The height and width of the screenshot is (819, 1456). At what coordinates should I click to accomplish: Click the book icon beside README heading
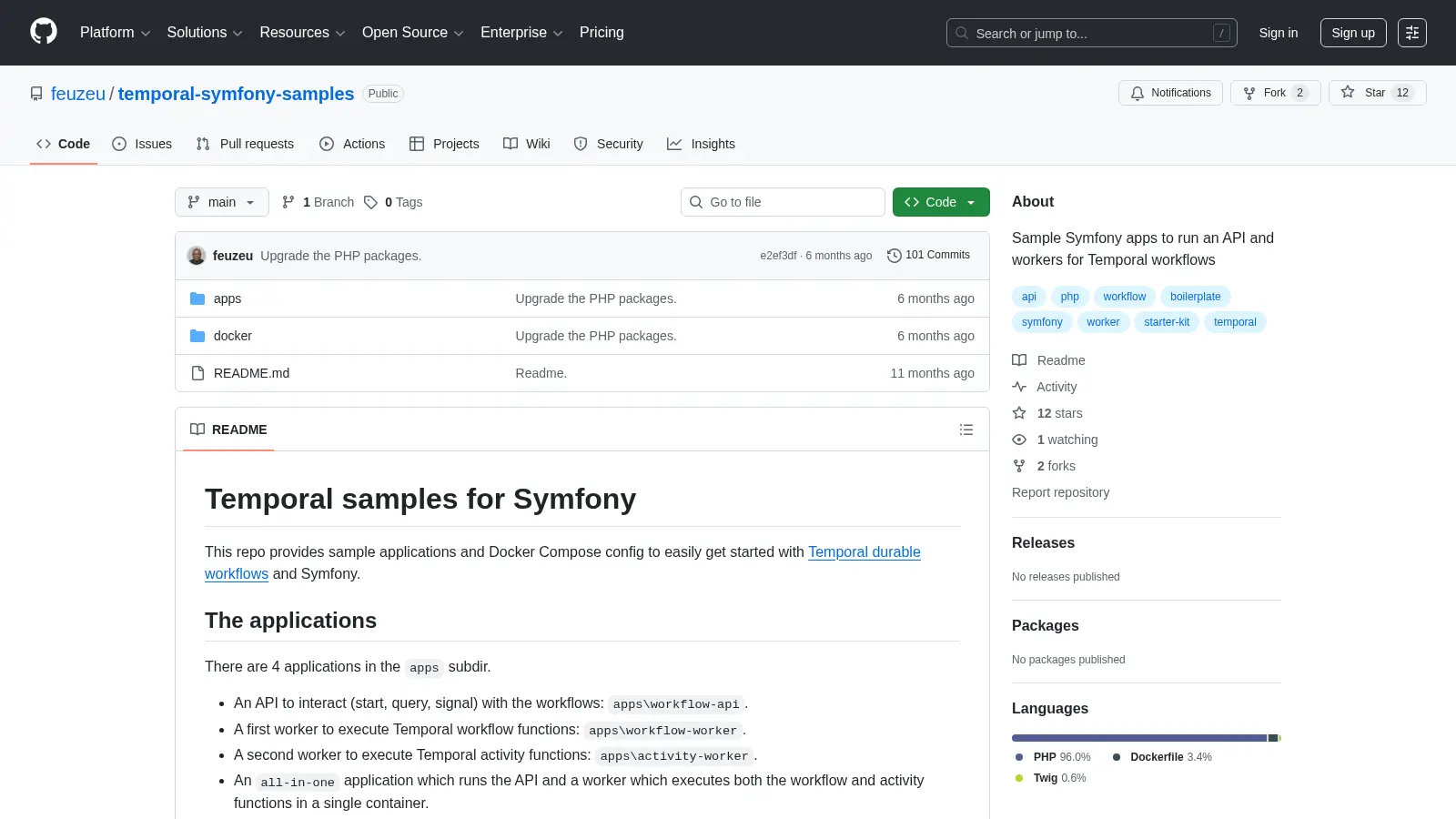click(197, 430)
